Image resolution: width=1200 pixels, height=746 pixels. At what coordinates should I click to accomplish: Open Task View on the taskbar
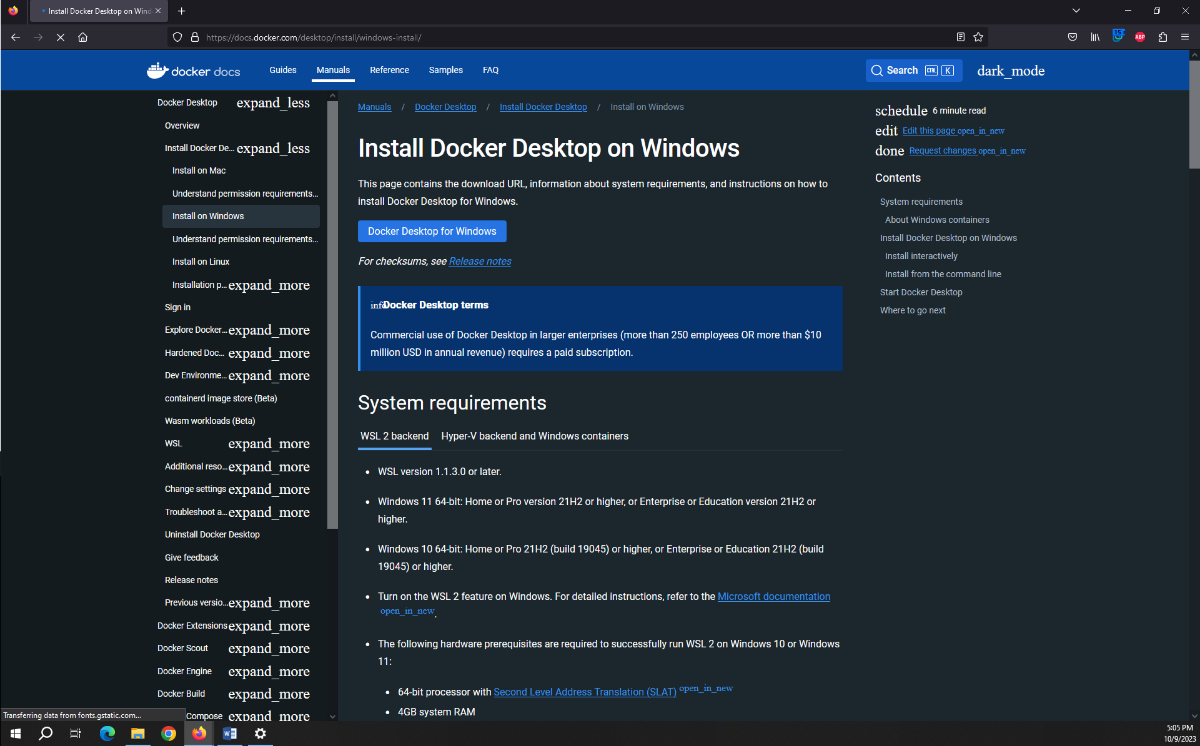[75, 733]
